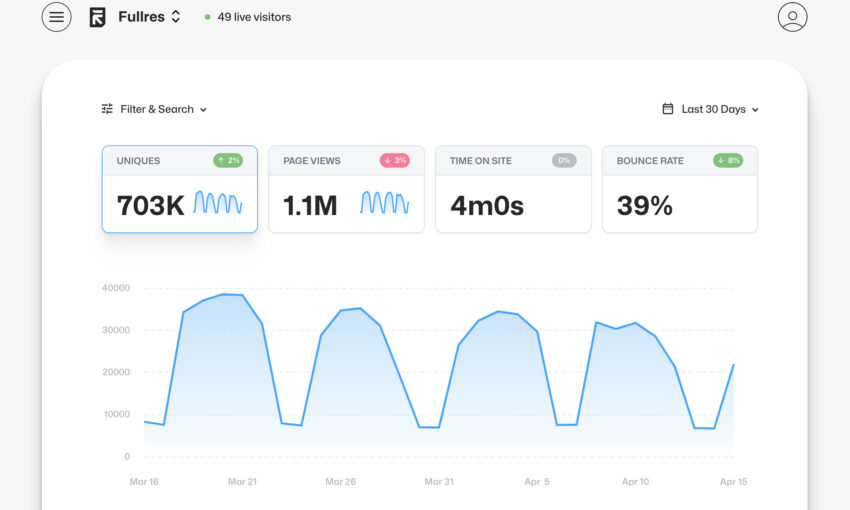Viewport: 850px width, 510px height.
Task: Open the hamburger menu
Action: pos(56,17)
